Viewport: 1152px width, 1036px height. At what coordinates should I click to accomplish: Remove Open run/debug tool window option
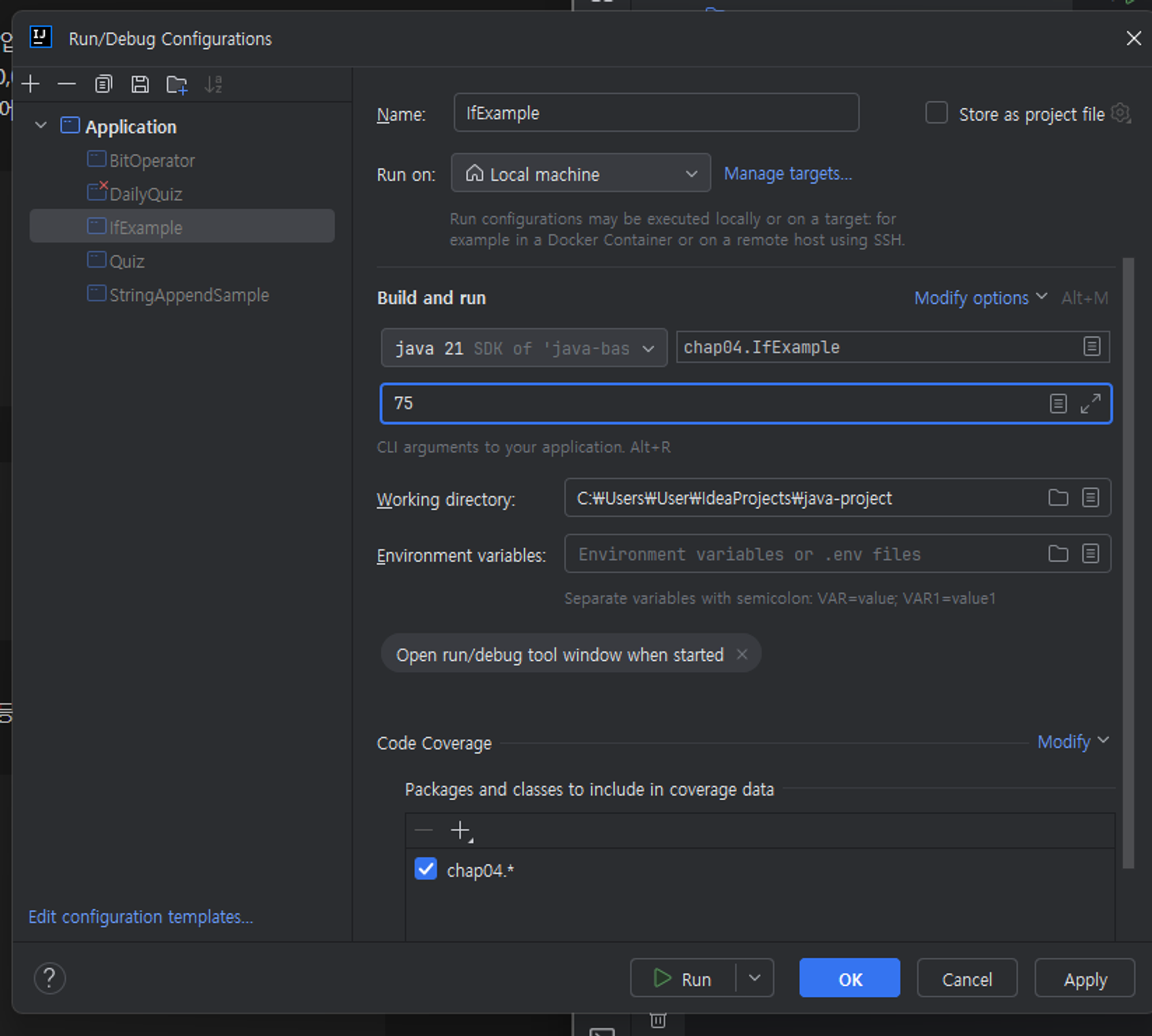(x=742, y=654)
